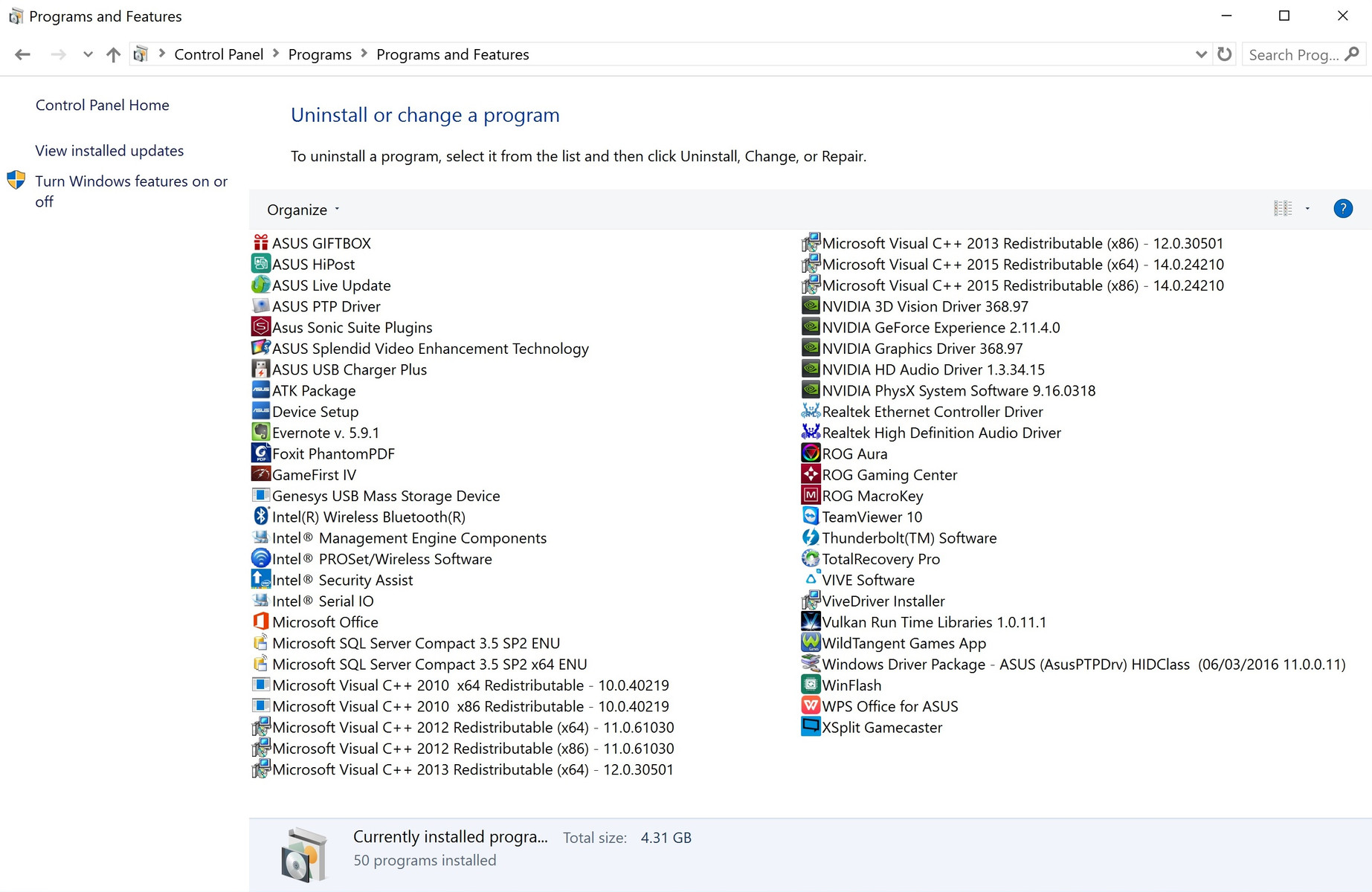Screen dimensions: 1372x892
Task: Open the recent locations dropdown arrow
Action: 88,54
